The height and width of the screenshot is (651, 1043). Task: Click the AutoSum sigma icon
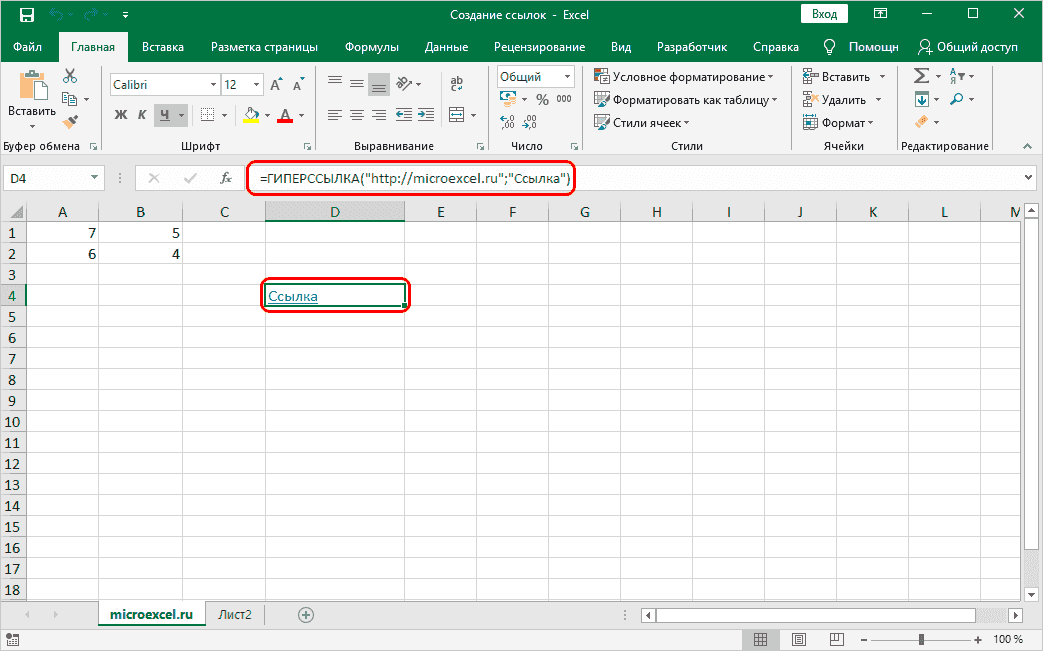coord(920,76)
